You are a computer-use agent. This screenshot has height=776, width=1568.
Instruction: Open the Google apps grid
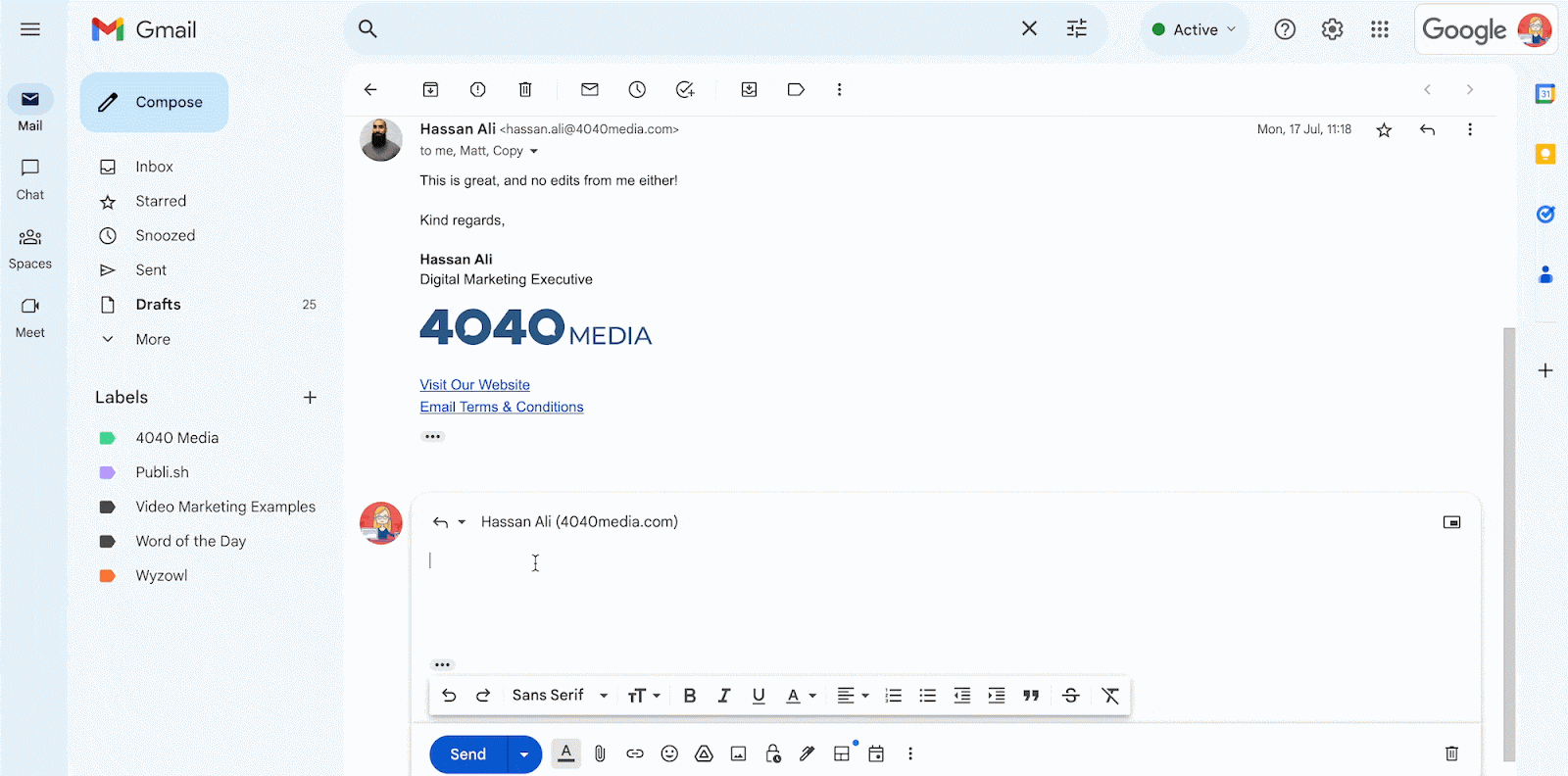(x=1380, y=29)
